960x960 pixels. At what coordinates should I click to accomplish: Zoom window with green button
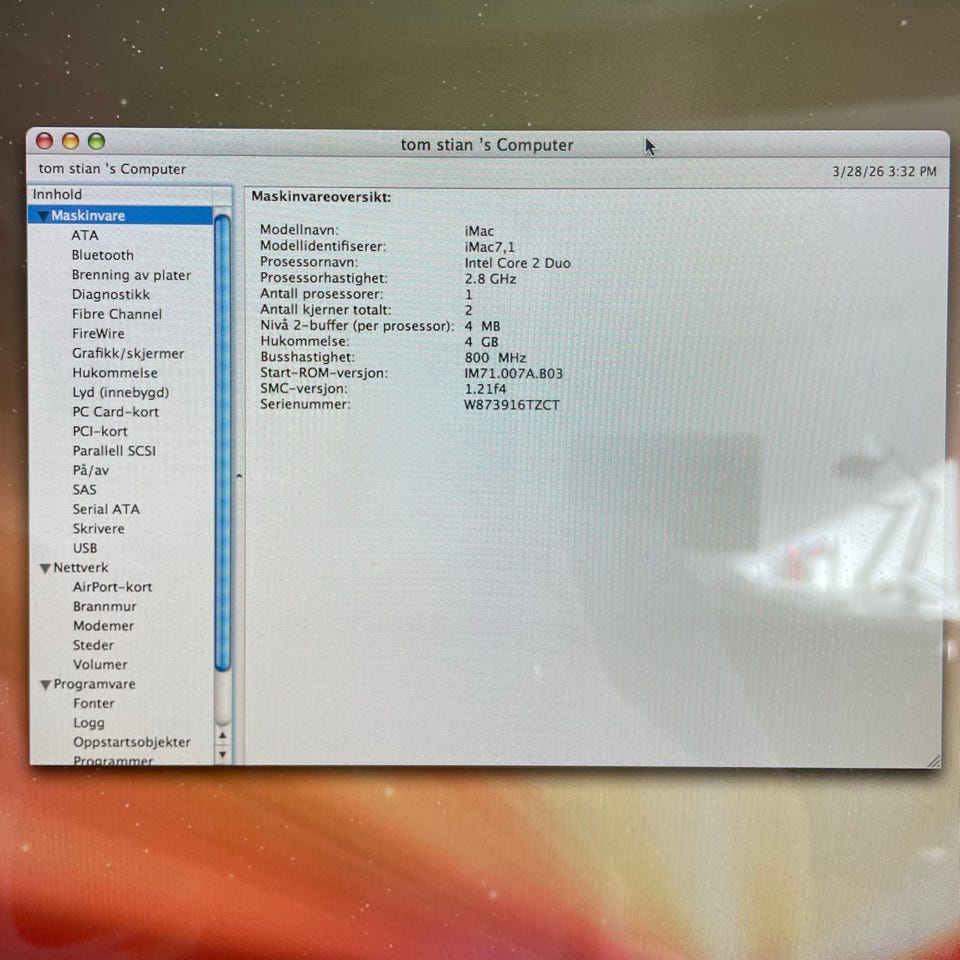click(x=97, y=141)
